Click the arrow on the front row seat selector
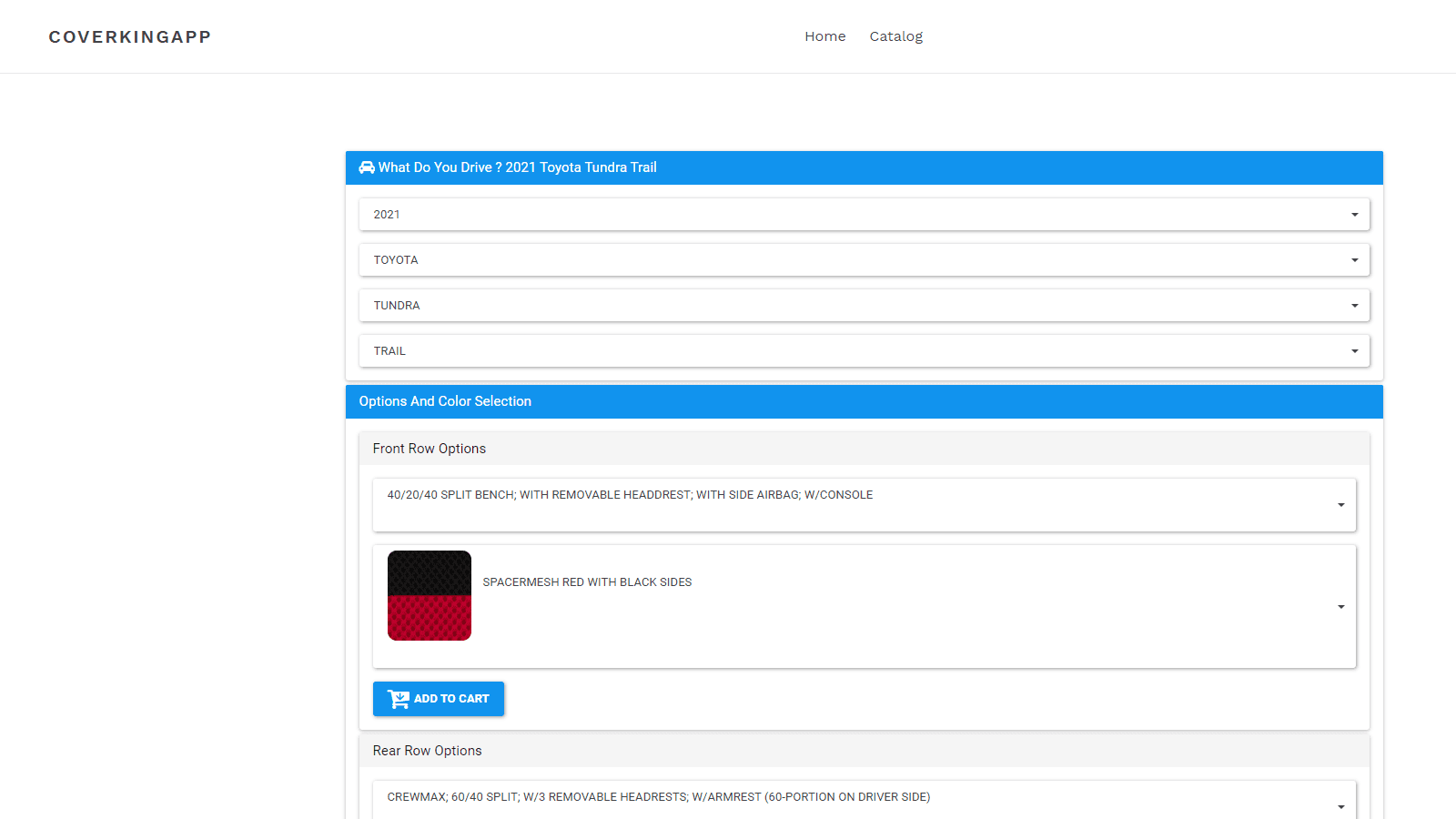Viewport: 1456px width, 819px height. point(1340,505)
